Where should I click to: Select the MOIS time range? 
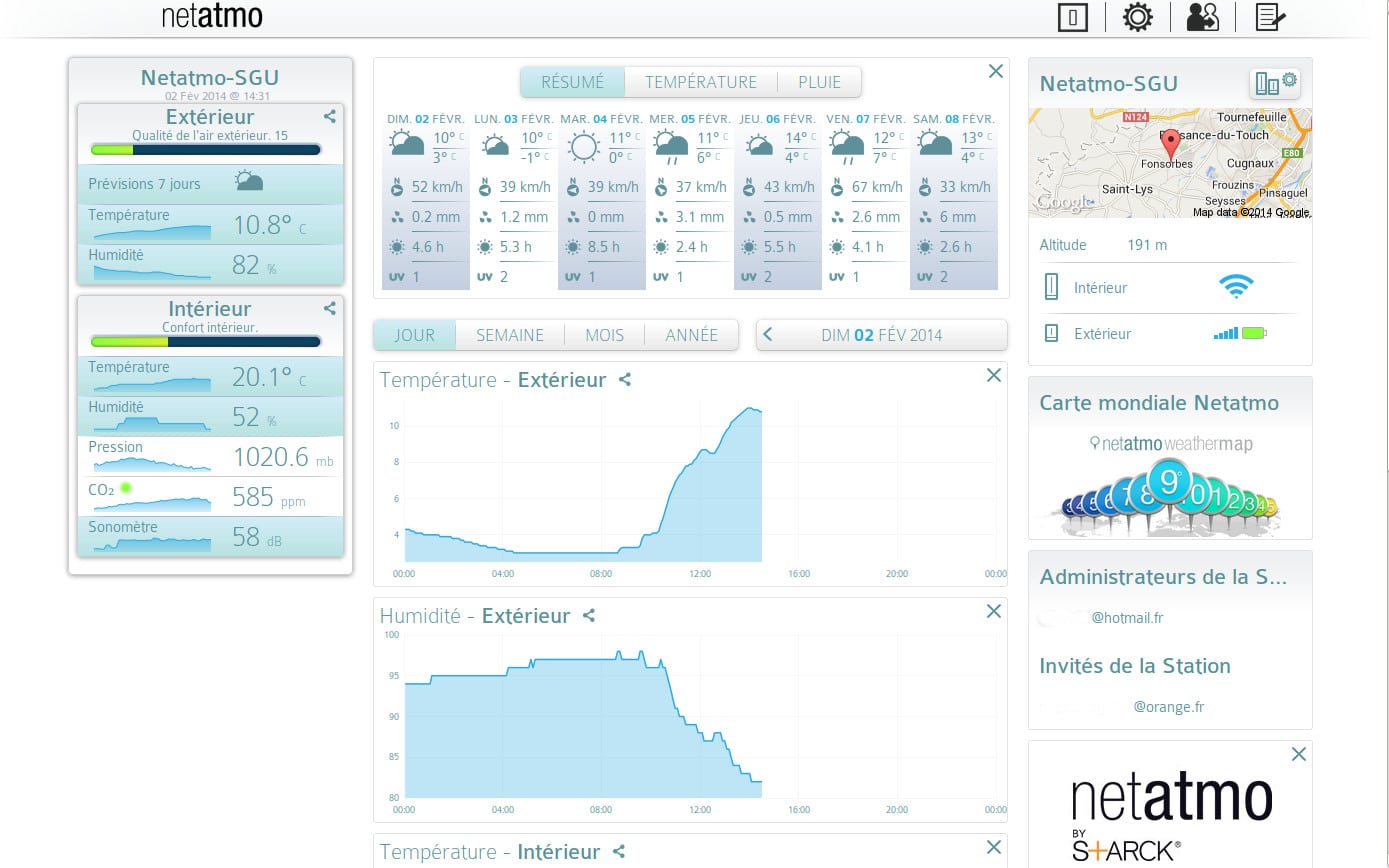[x=604, y=335]
